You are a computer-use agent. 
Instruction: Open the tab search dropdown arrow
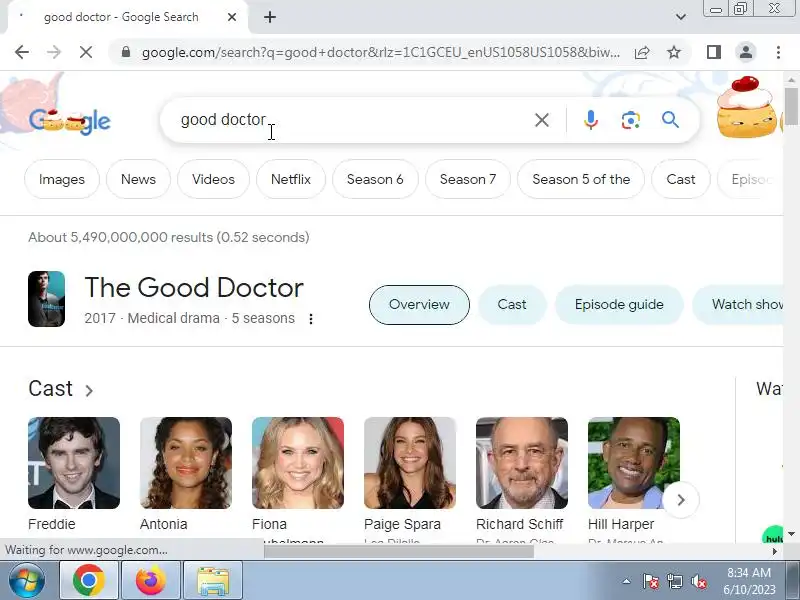(681, 17)
